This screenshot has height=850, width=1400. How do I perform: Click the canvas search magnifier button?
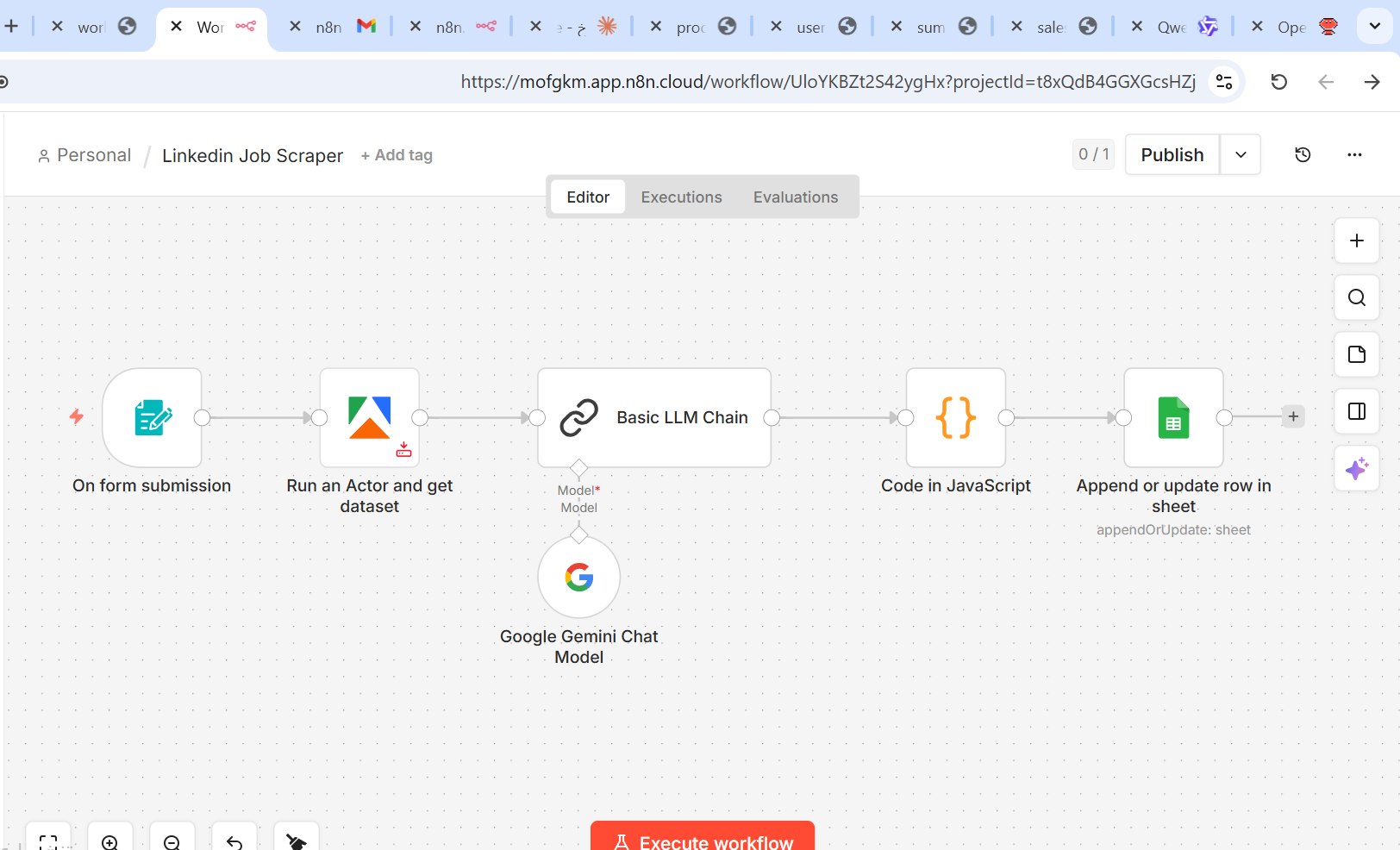pos(1356,297)
